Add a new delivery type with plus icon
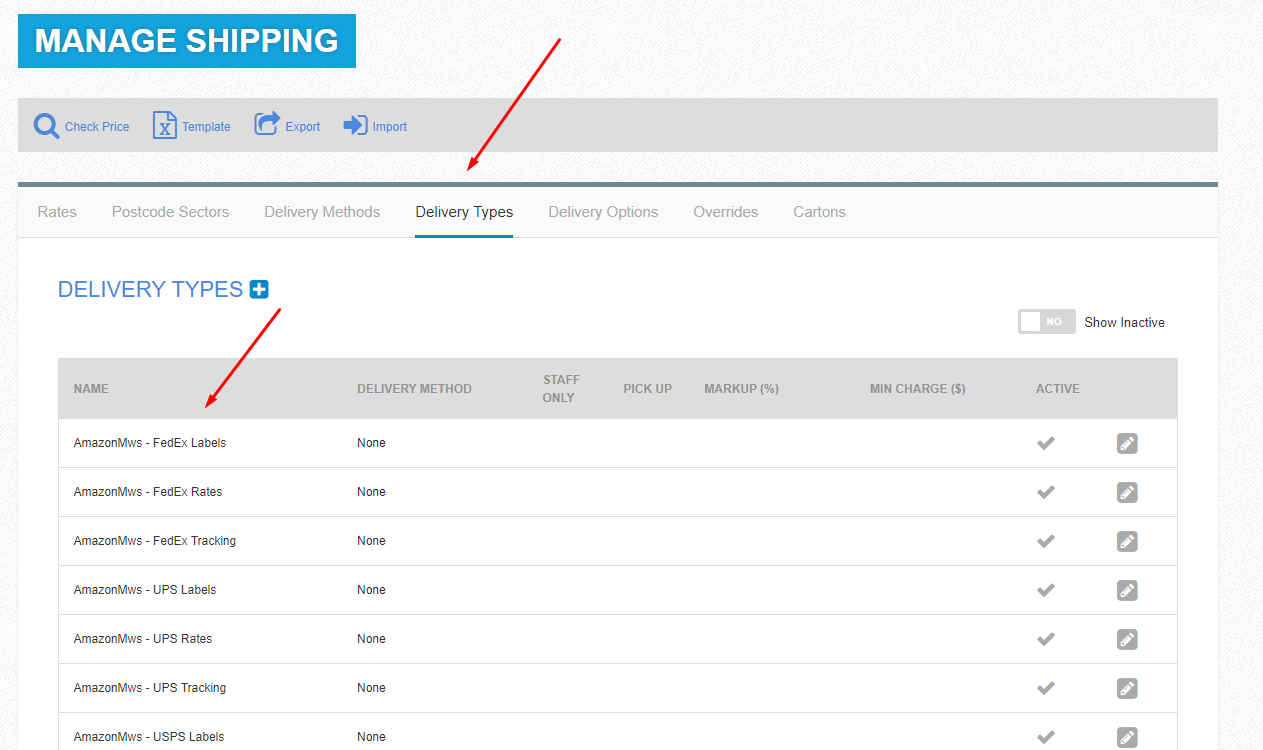 pos(259,290)
